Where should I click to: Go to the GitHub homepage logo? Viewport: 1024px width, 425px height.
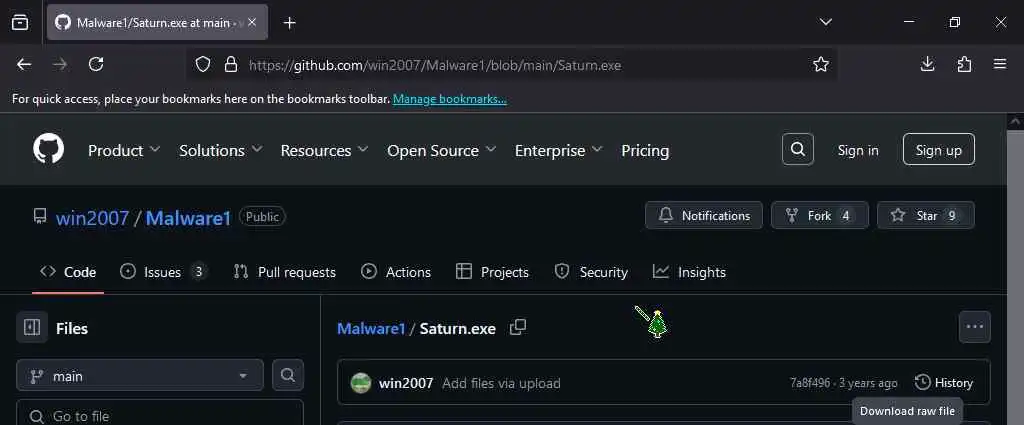(x=49, y=150)
